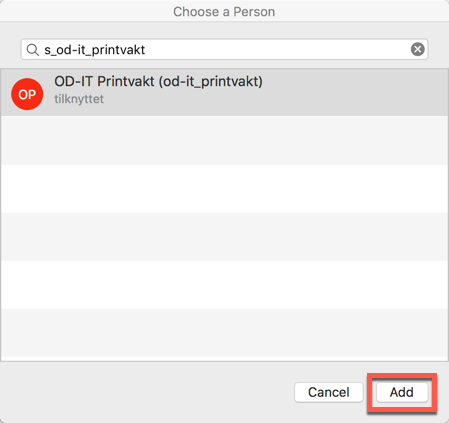Click the tilknyttet subtitle under the result

pyautogui.click(x=79, y=99)
